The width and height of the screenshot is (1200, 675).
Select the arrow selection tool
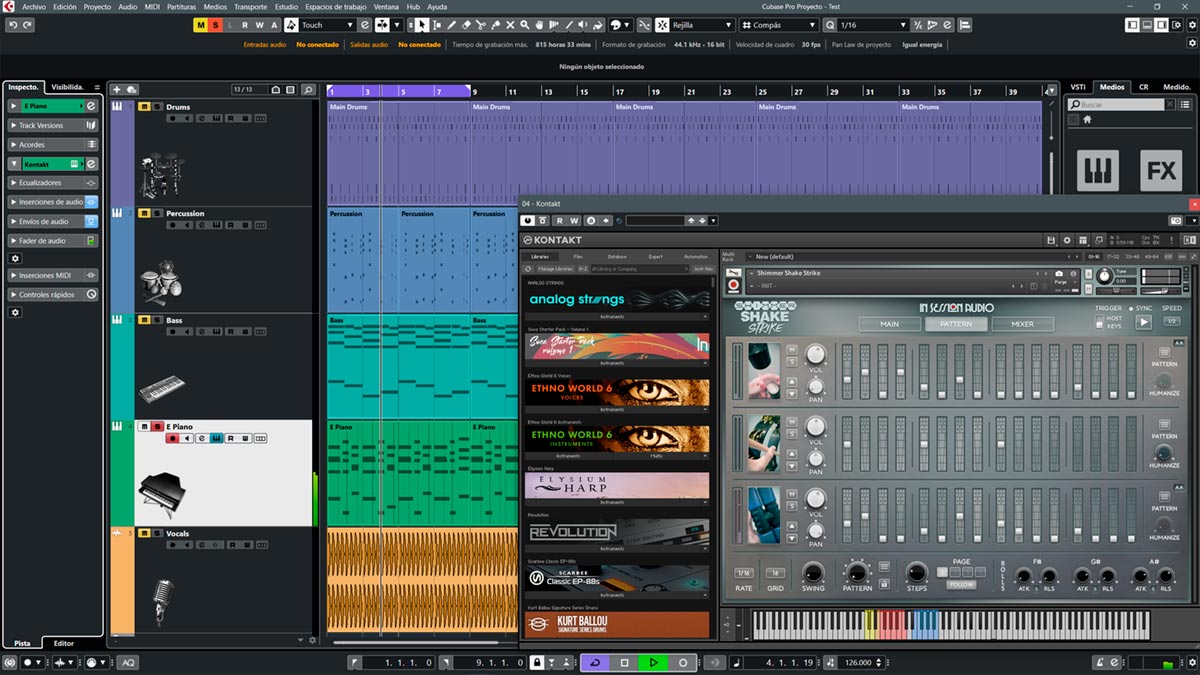[423, 25]
